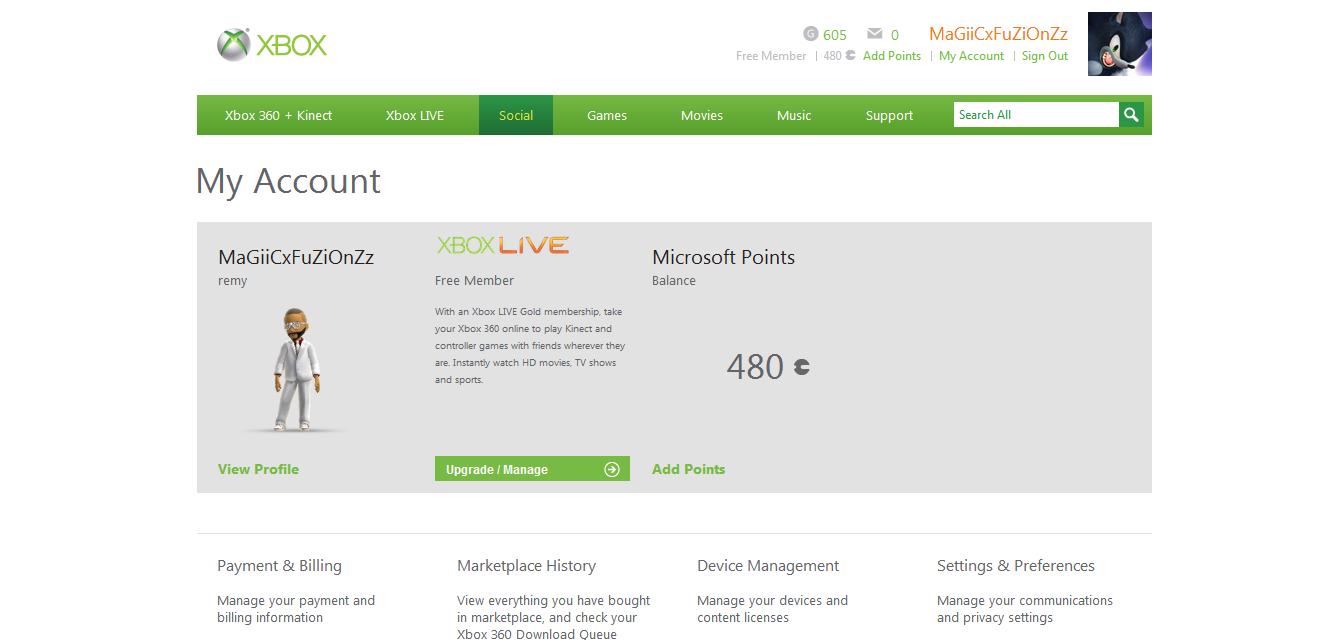Click the Xbox LIVE Gold membership description
This screenshot has width=1331, height=640.
click(530, 346)
